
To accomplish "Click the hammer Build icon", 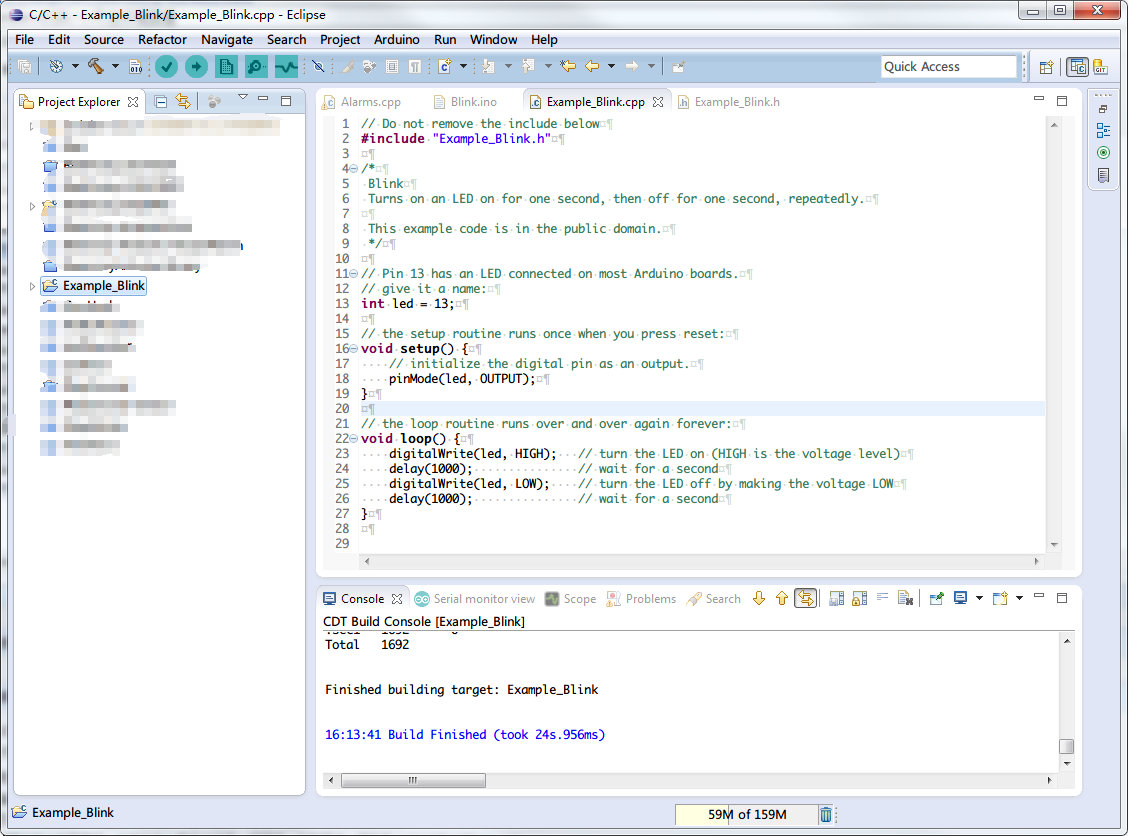I will [96, 66].
